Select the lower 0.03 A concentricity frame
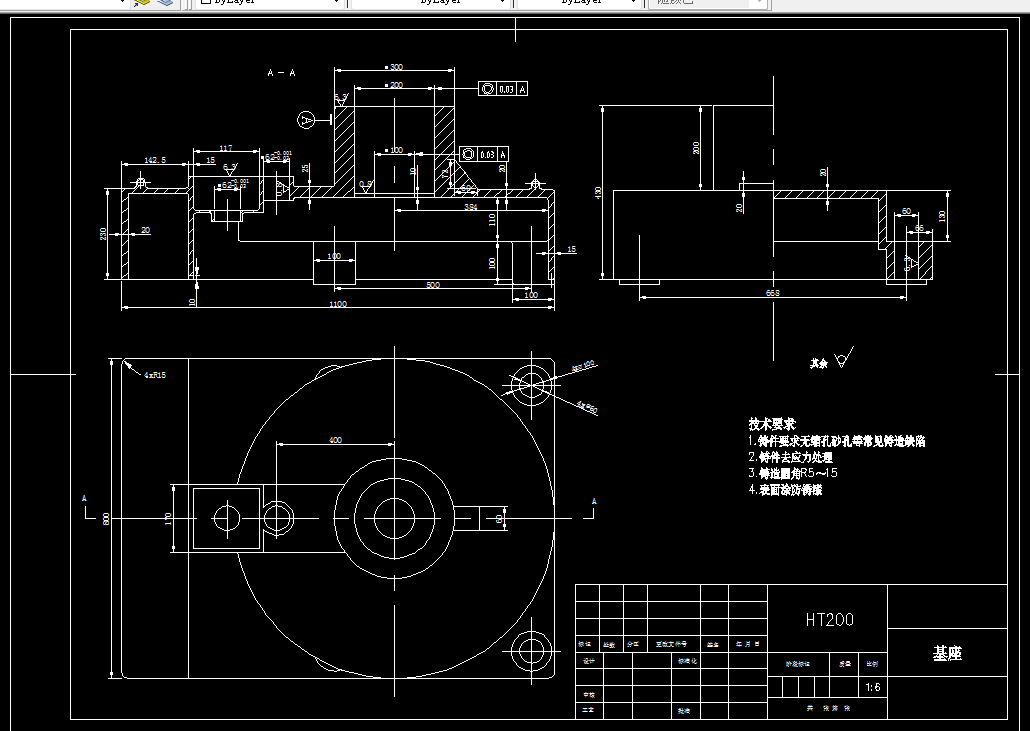 coord(484,154)
